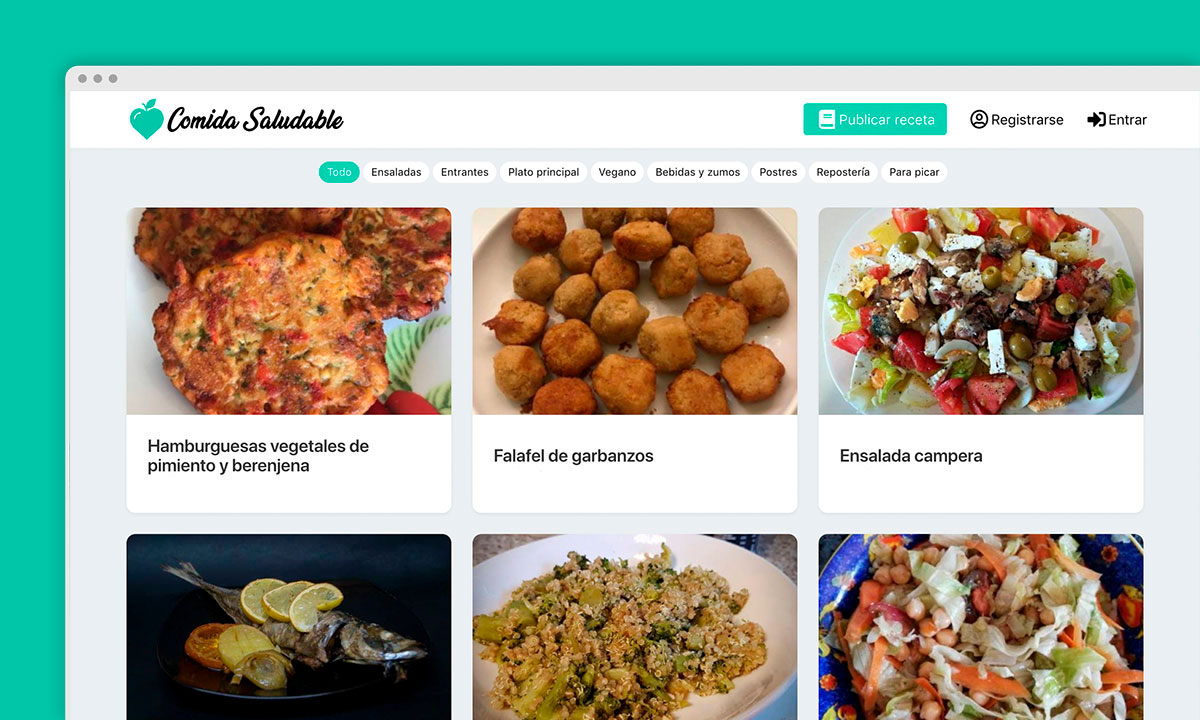The image size is (1200, 720).
Task: Show Vegano recipes
Action: (617, 172)
